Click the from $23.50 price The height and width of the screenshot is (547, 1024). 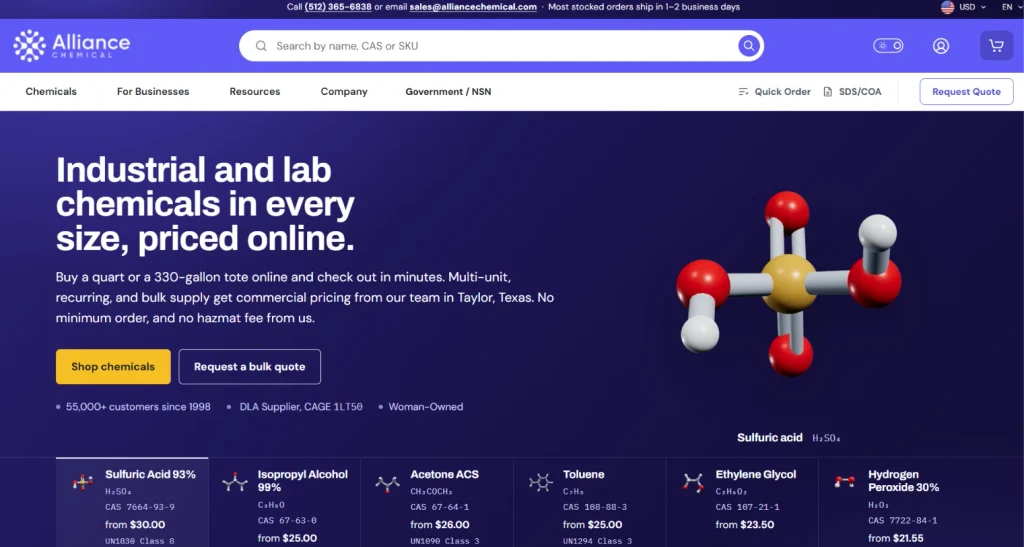point(744,525)
